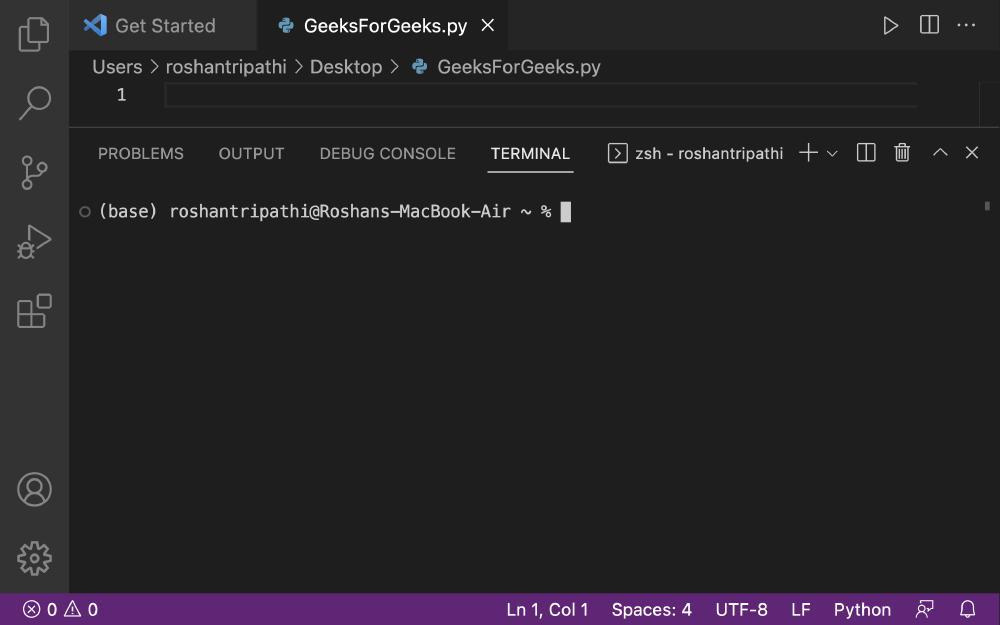The image size is (1000, 625).
Task: Switch to the DEBUG CONSOLE tab
Action: click(387, 154)
